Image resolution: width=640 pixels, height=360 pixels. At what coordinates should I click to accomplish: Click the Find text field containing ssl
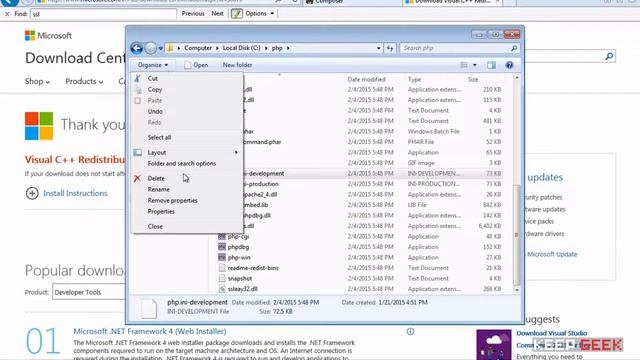(103, 14)
